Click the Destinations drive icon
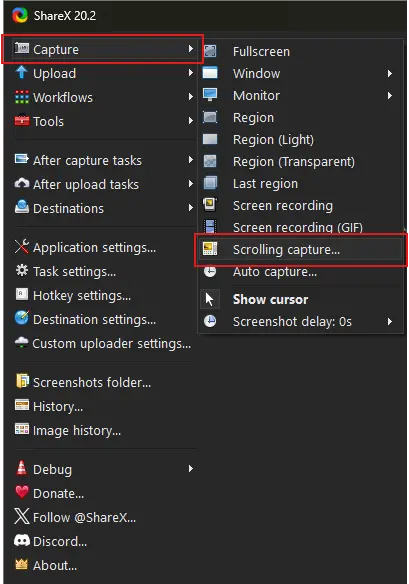Screen dimensions: 409x584 click(x=22, y=207)
